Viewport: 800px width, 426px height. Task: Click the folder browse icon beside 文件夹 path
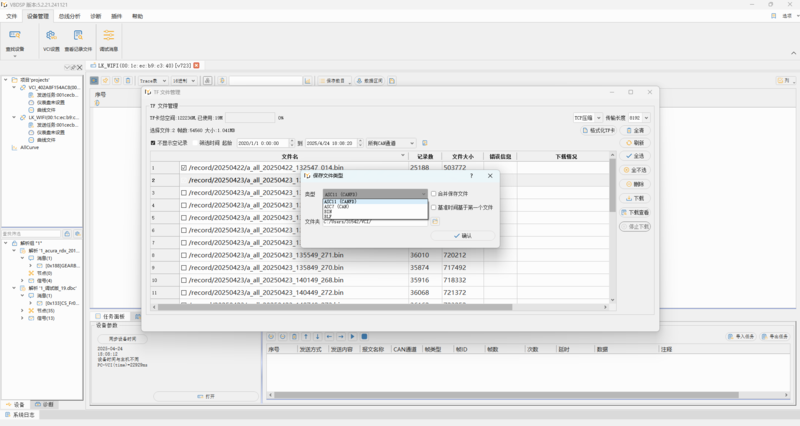click(435, 221)
